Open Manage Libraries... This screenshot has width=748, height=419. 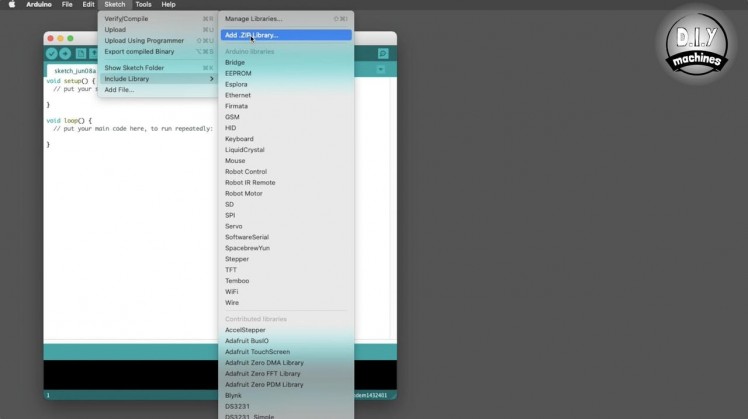[286, 19]
